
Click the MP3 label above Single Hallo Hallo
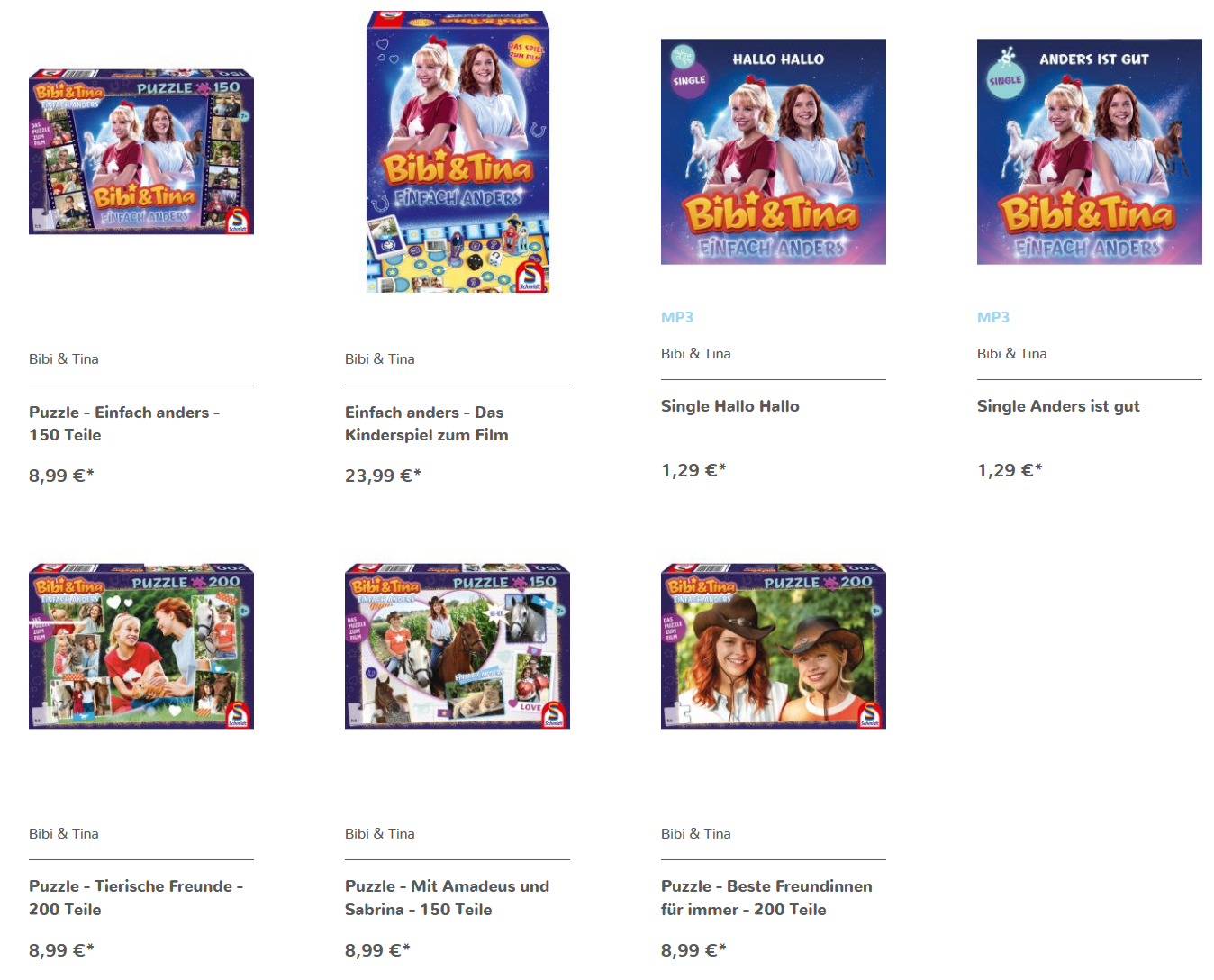click(677, 317)
